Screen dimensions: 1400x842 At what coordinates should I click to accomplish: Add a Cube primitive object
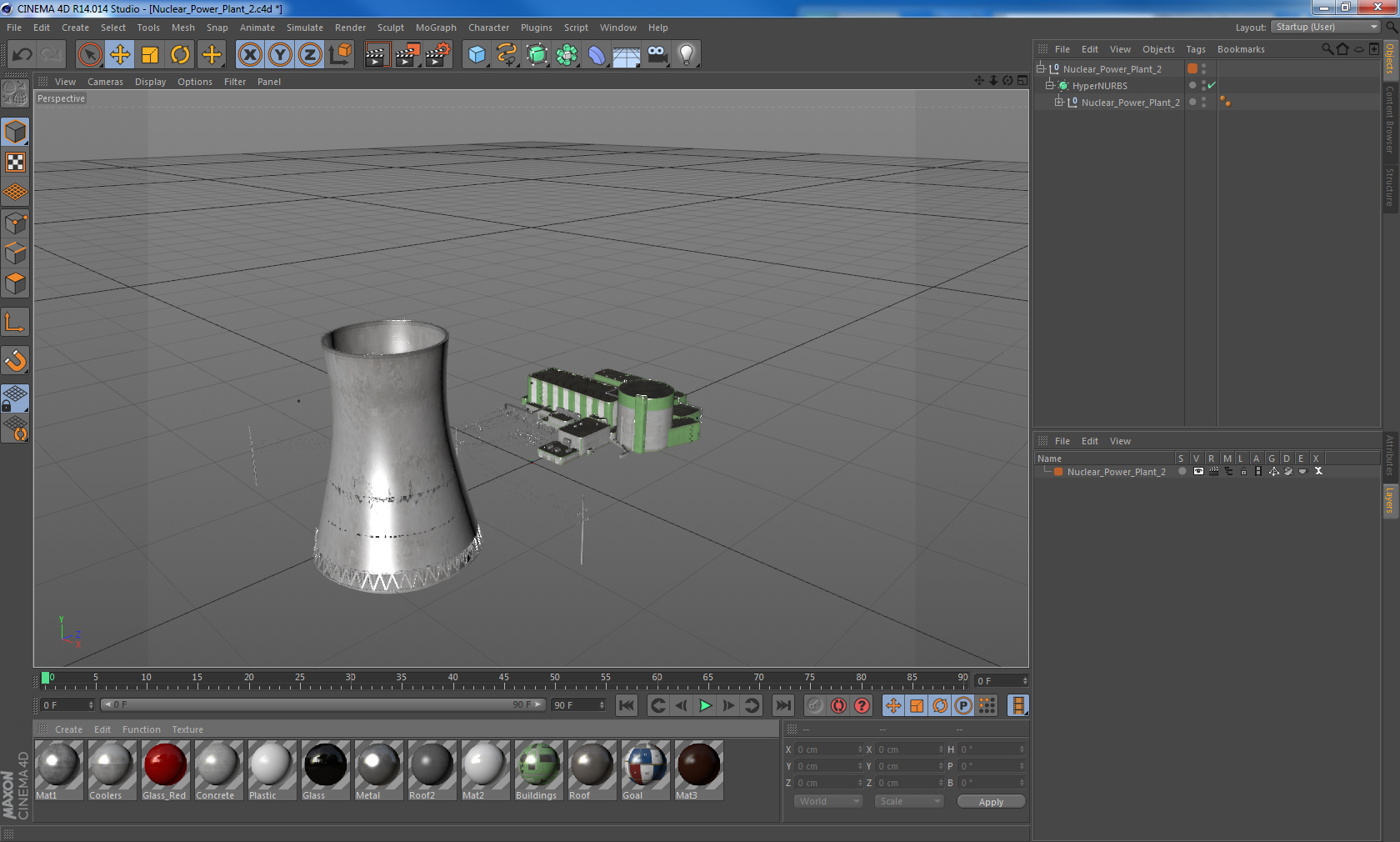click(477, 55)
